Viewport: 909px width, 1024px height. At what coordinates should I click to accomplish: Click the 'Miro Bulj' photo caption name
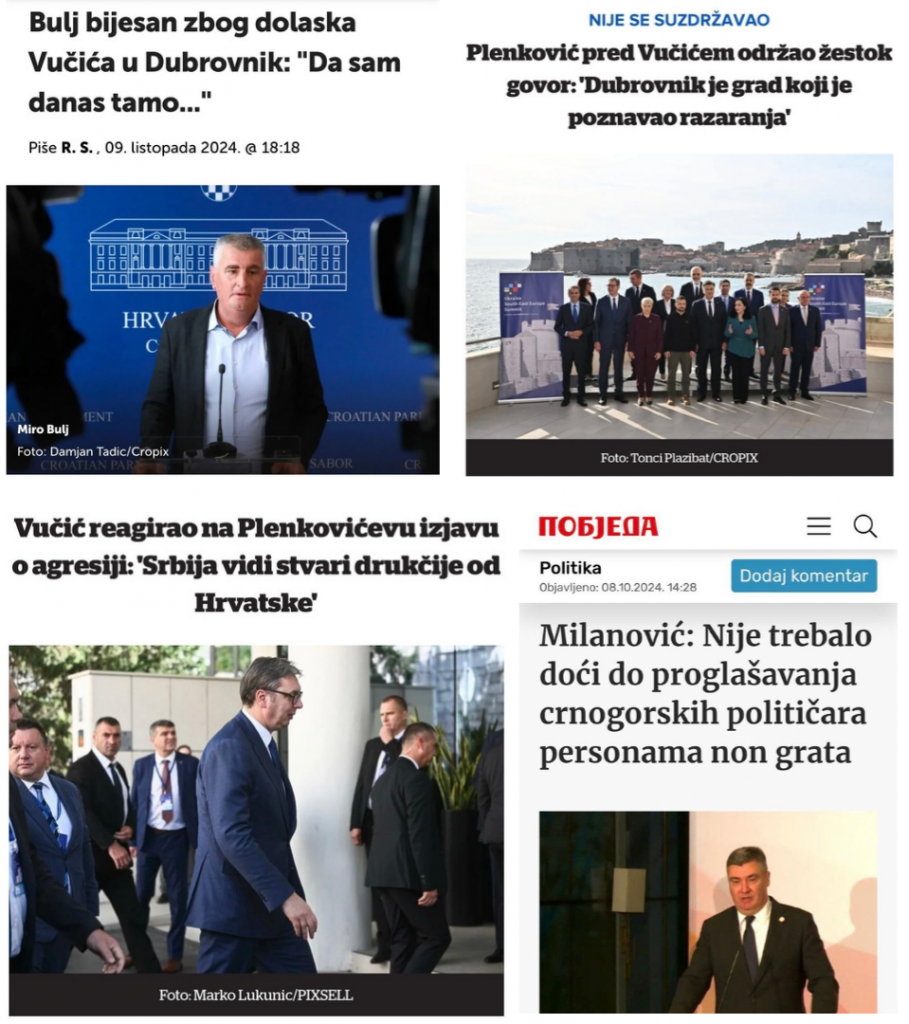(43, 429)
